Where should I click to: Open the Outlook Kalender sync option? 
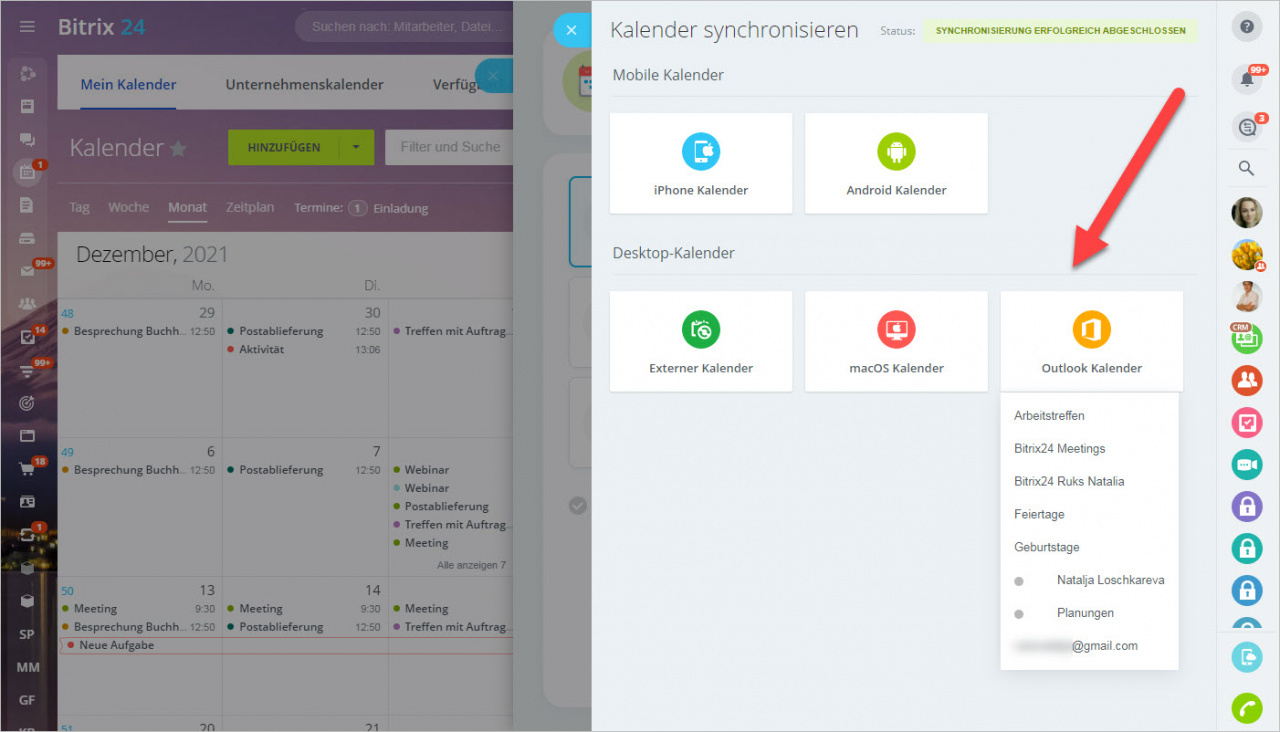point(1091,341)
